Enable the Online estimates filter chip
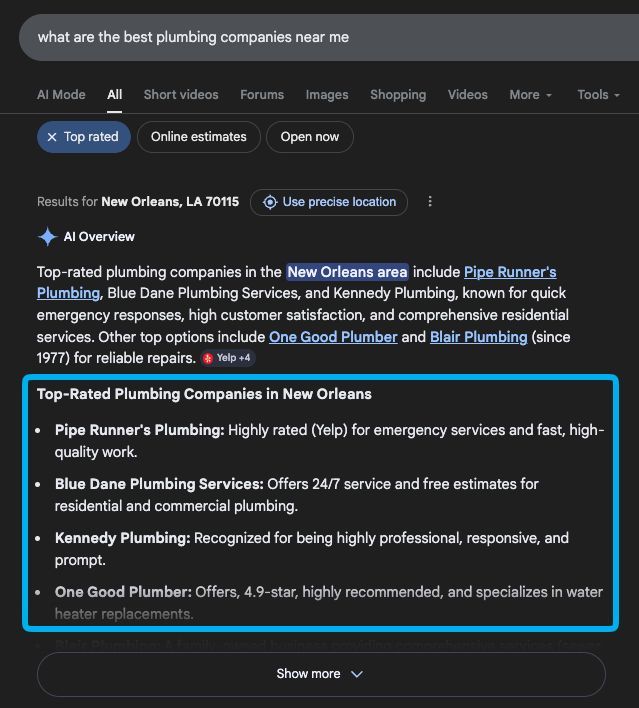Image resolution: width=639 pixels, height=708 pixels. [198, 137]
